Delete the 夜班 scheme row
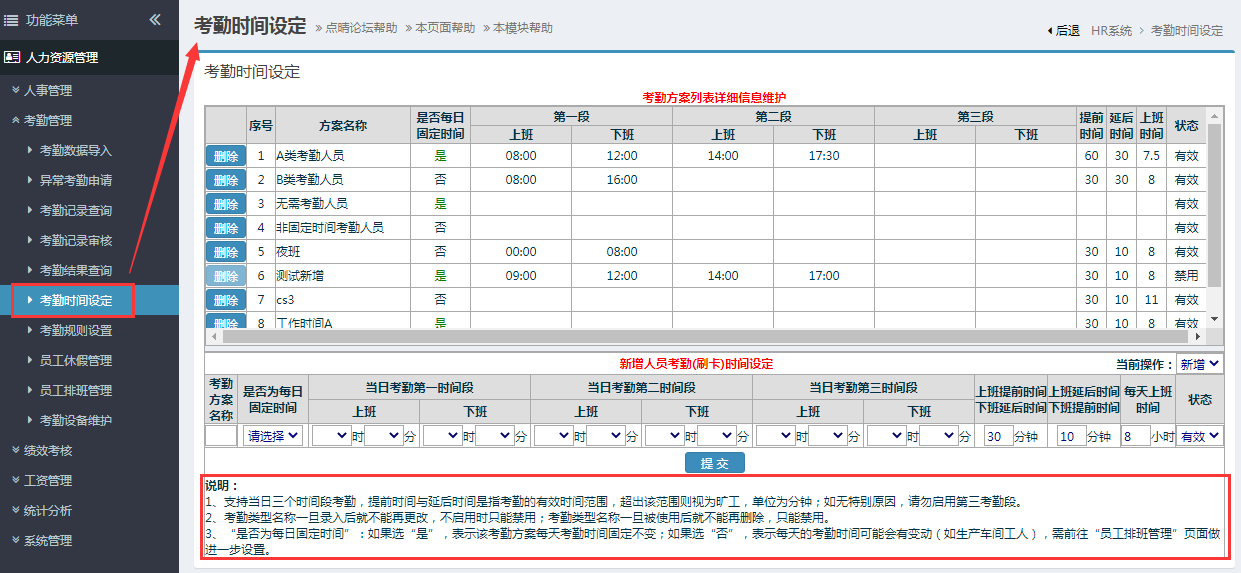Screen dimensions: 1241x573 click(225, 252)
